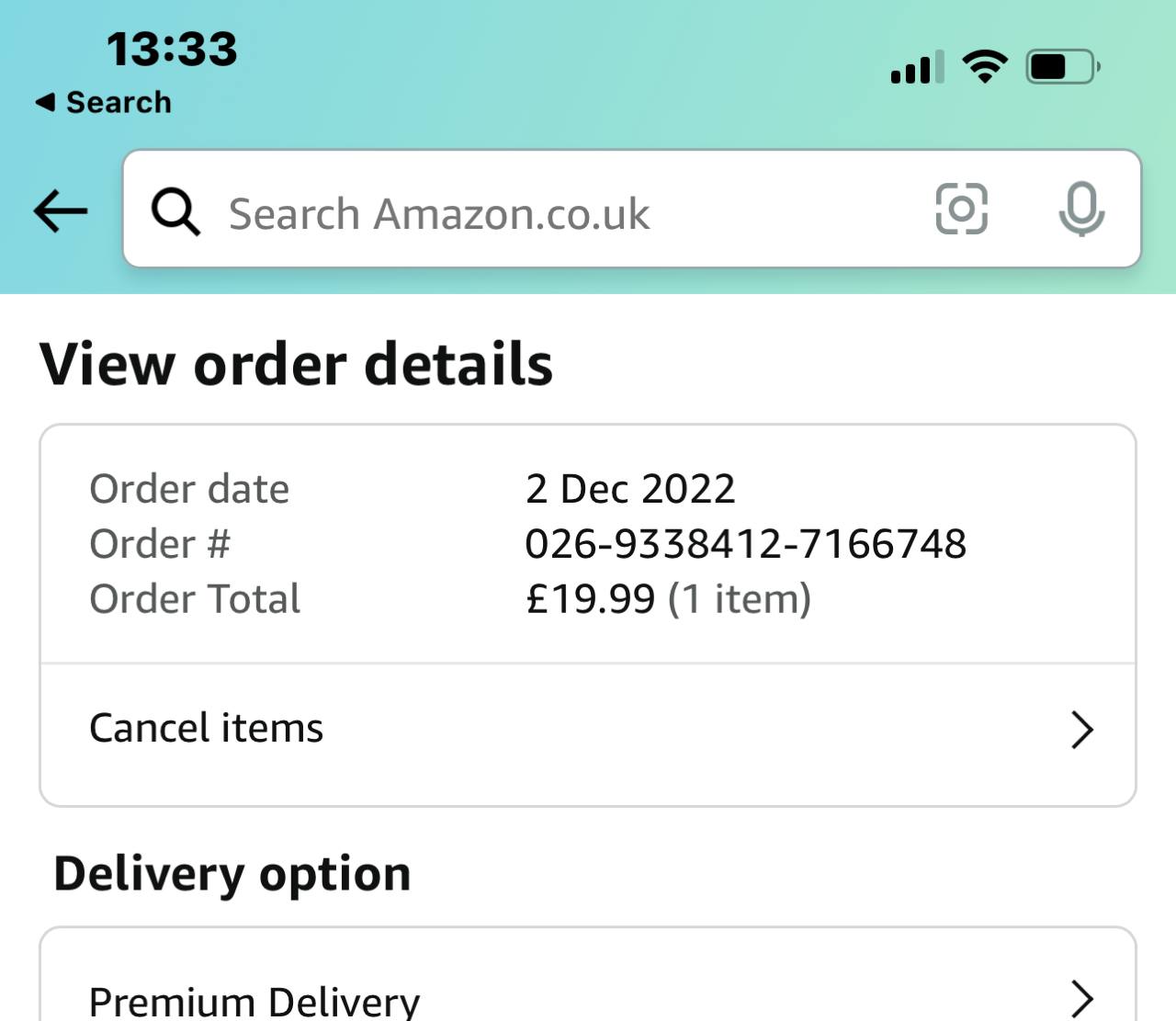Tap the microphone voice search icon
Viewport: 1176px width, 1021px height.
pyautogui.click(x=1081, y=210)
